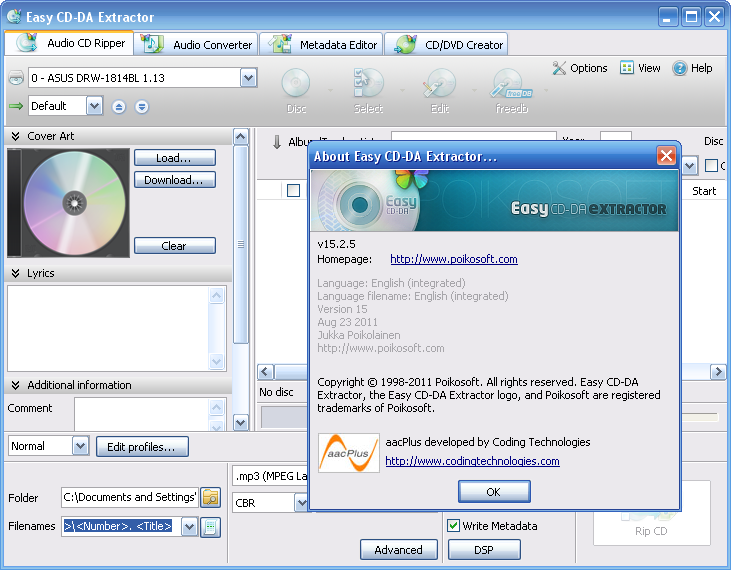Open the CBR bitrate mode dropdown
The image size is (731, 570).
coord(301,503)
